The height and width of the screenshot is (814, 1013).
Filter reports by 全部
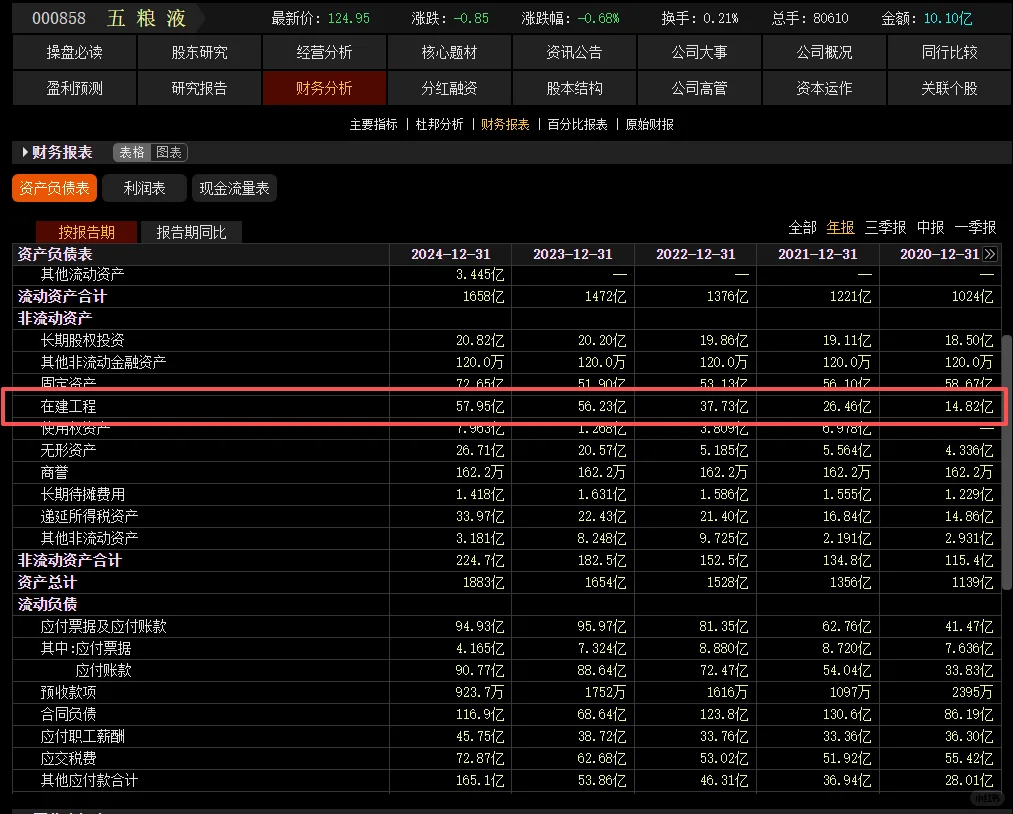click(802, 227)
